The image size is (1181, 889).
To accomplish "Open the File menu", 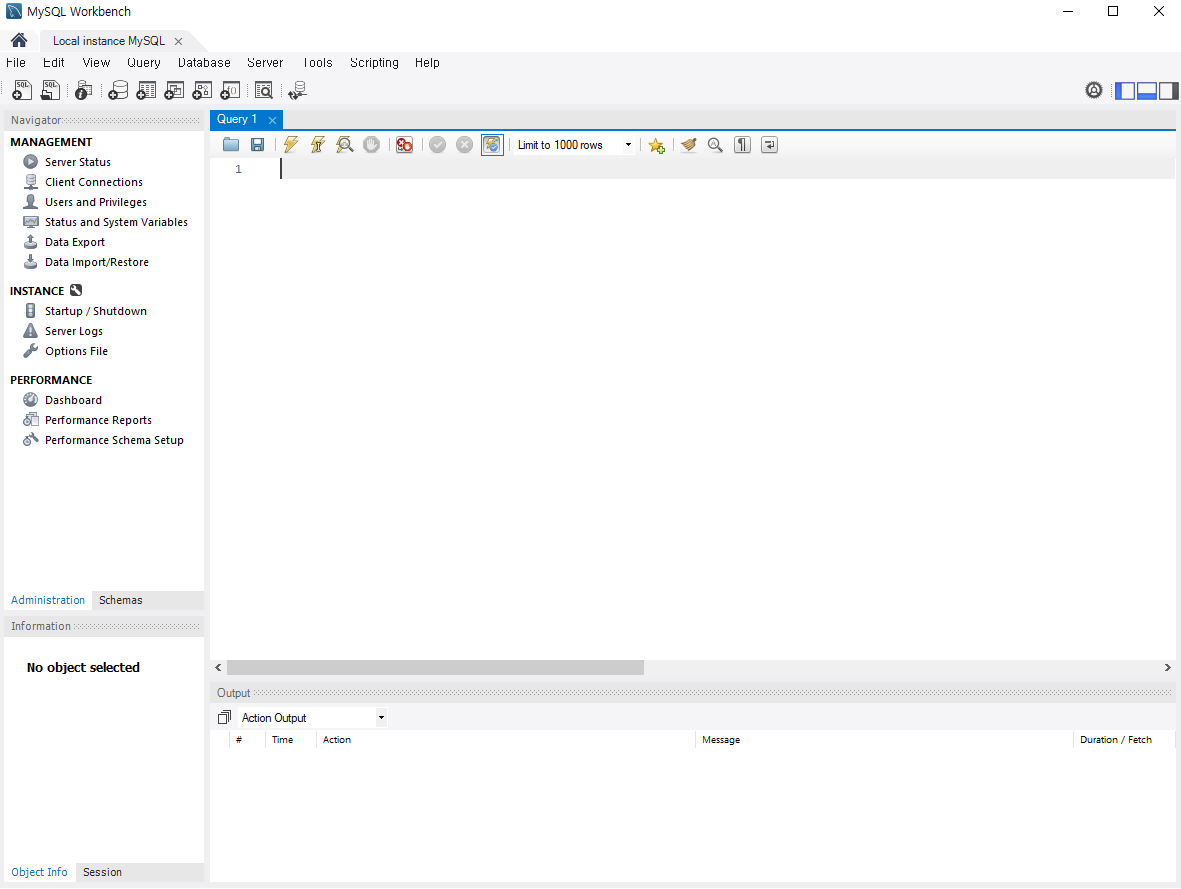I will pyautogui.click(x=16, y=63).
